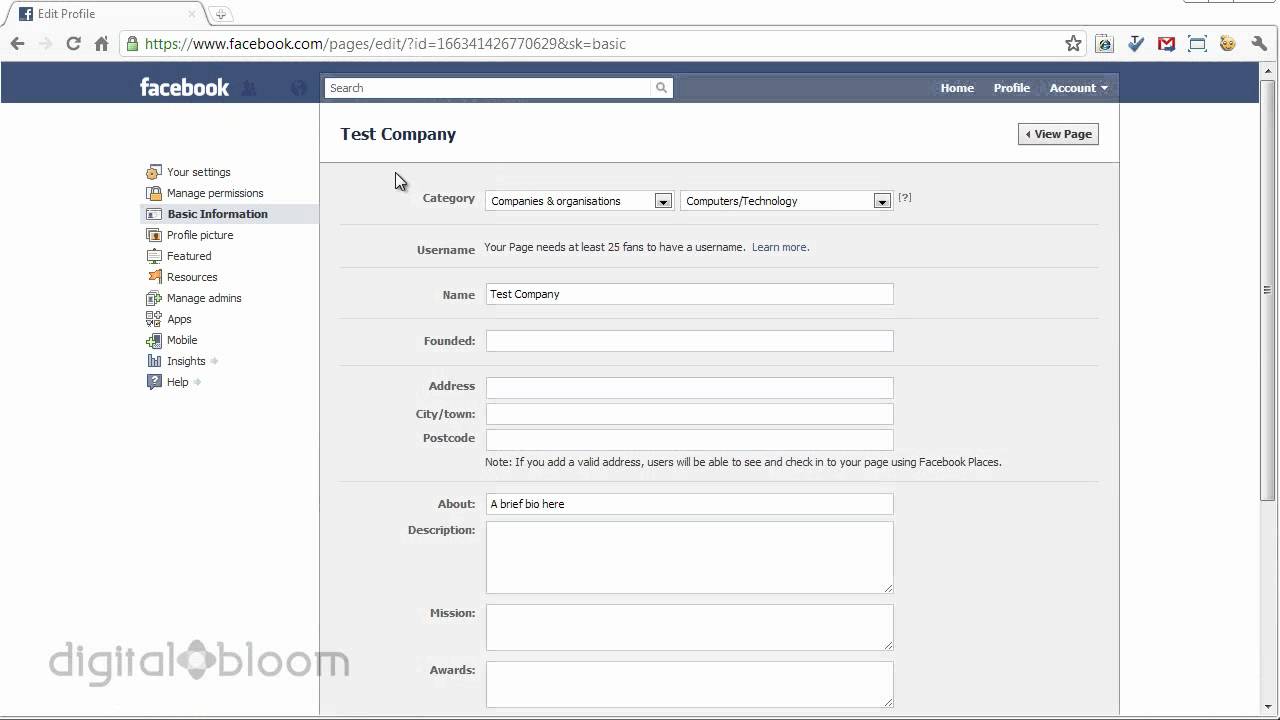The width and height of the screenshot is (1280, 720).
Task: Click the Facebook logo
Action: tap(184, 87)
